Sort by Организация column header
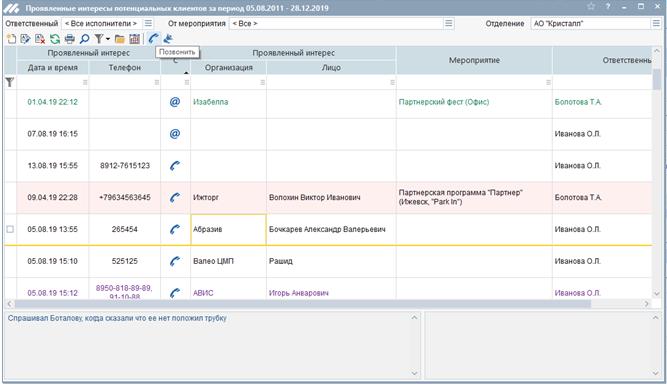667x385 pixels. [228, 68]
